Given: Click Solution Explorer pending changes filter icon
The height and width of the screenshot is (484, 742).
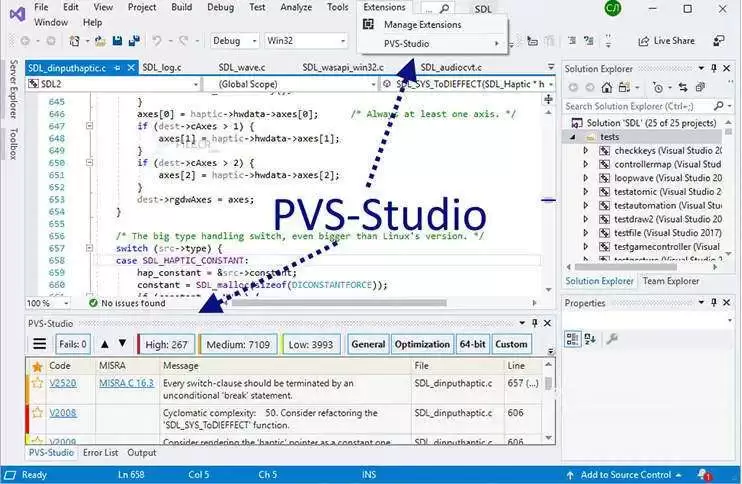Looking at the screenshot, I should 658,88.
